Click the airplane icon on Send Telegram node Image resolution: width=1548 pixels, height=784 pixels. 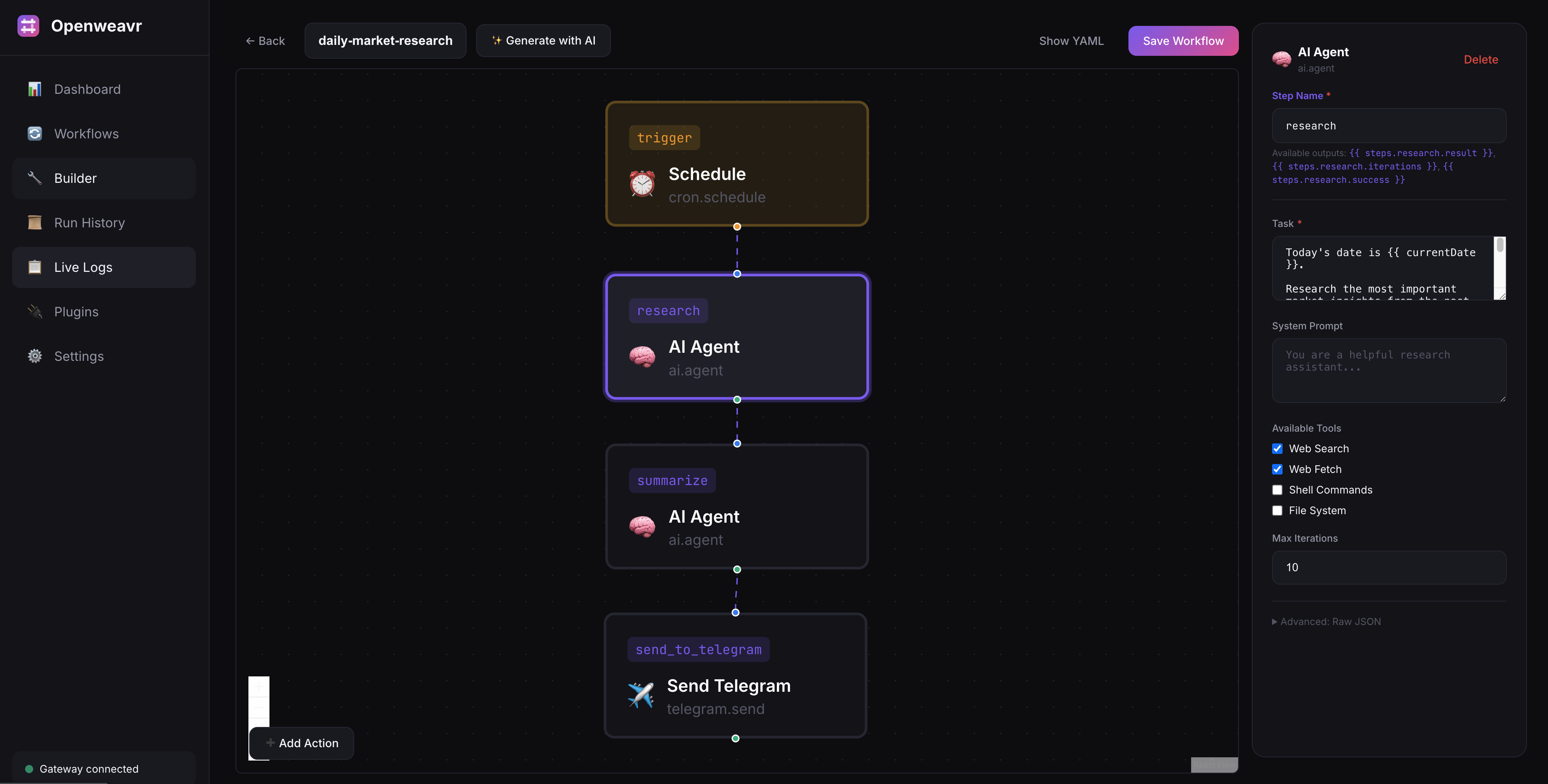(640, 695)
